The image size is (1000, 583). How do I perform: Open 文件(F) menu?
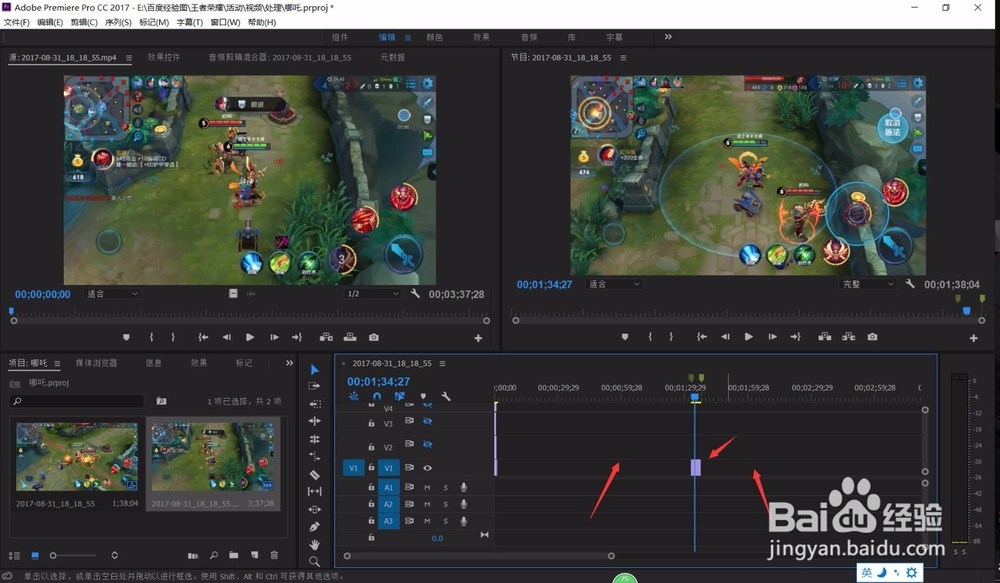pyautogui.click(x=16, y=22)
